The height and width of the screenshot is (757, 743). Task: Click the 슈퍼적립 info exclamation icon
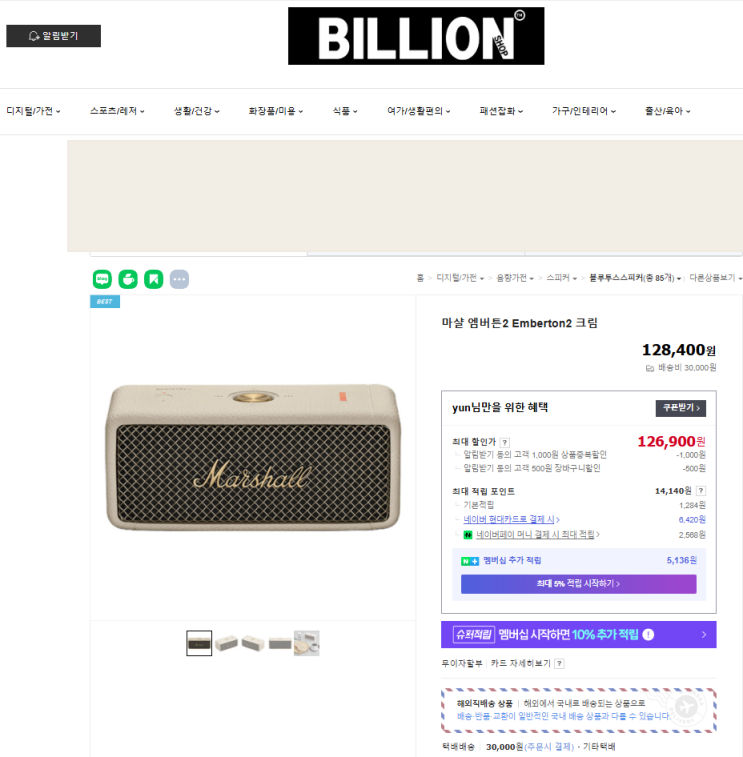click(648, 634)
